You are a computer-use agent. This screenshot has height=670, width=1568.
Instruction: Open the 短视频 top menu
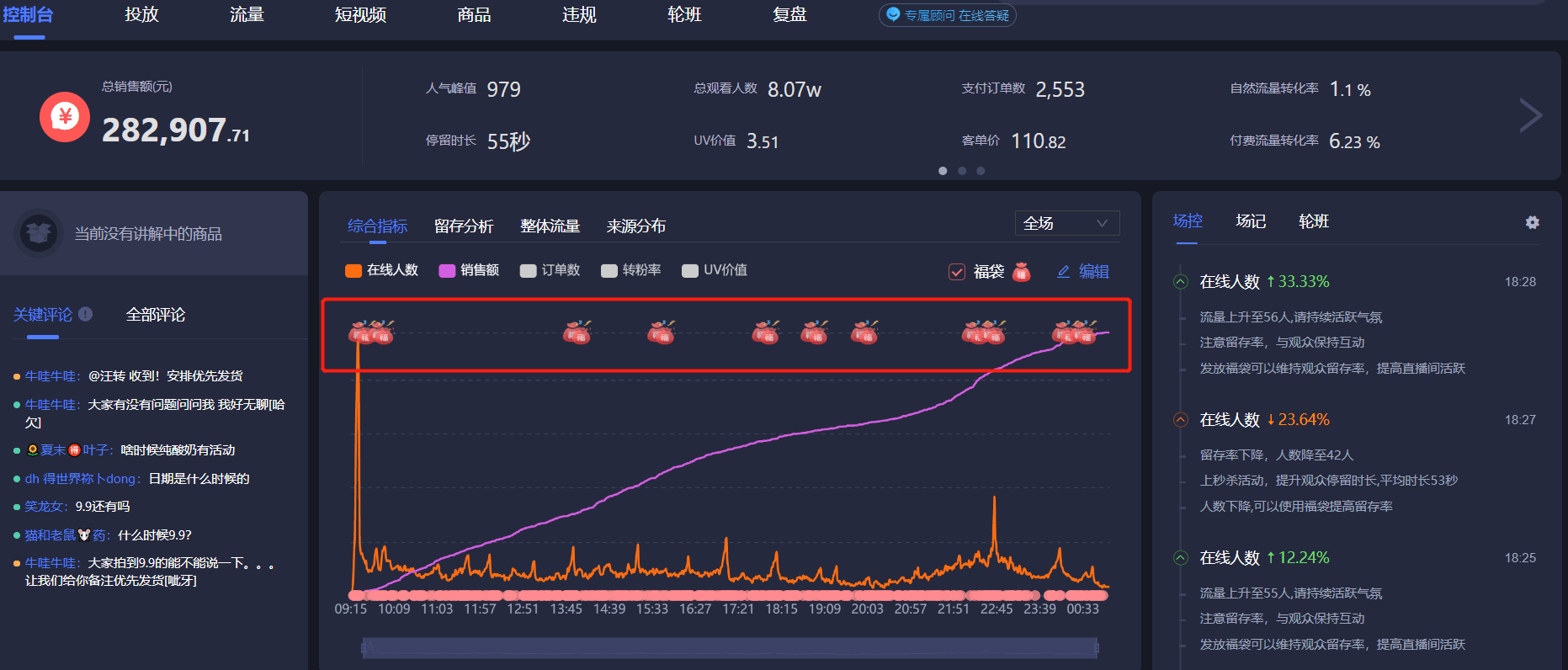[360, 15]
